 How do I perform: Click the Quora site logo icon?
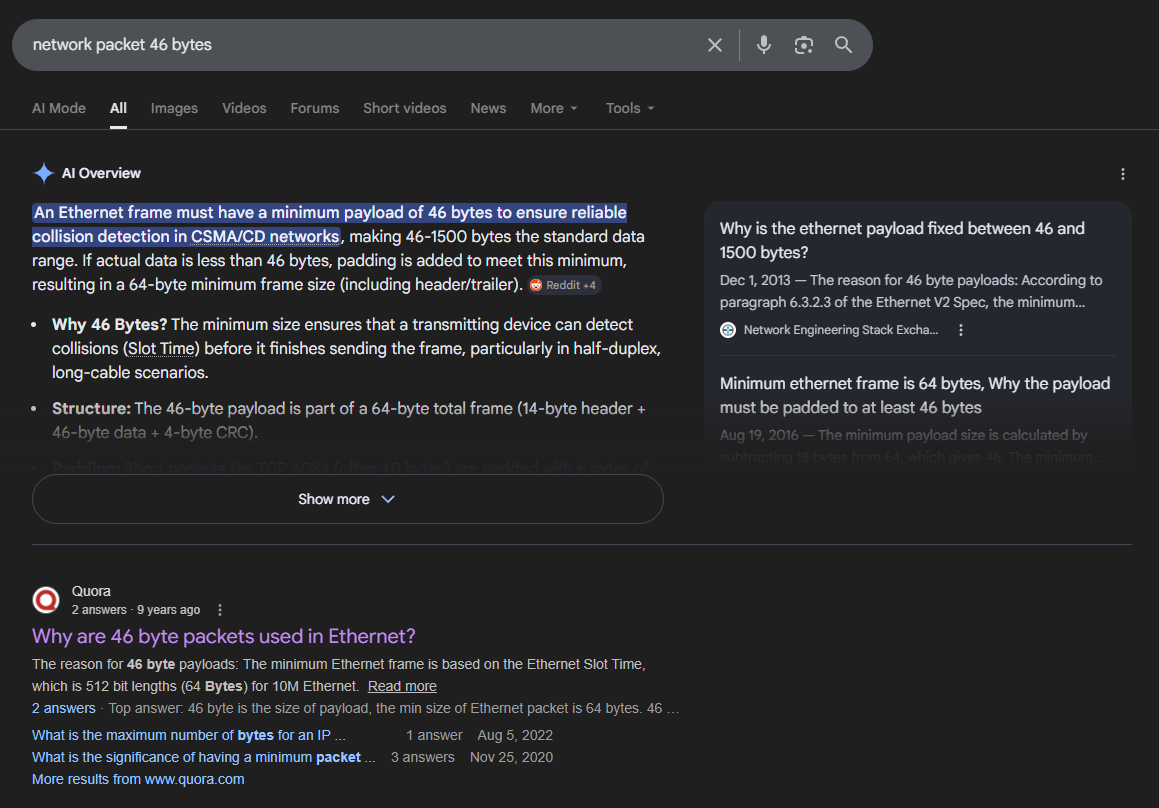(x=46, y=600)
